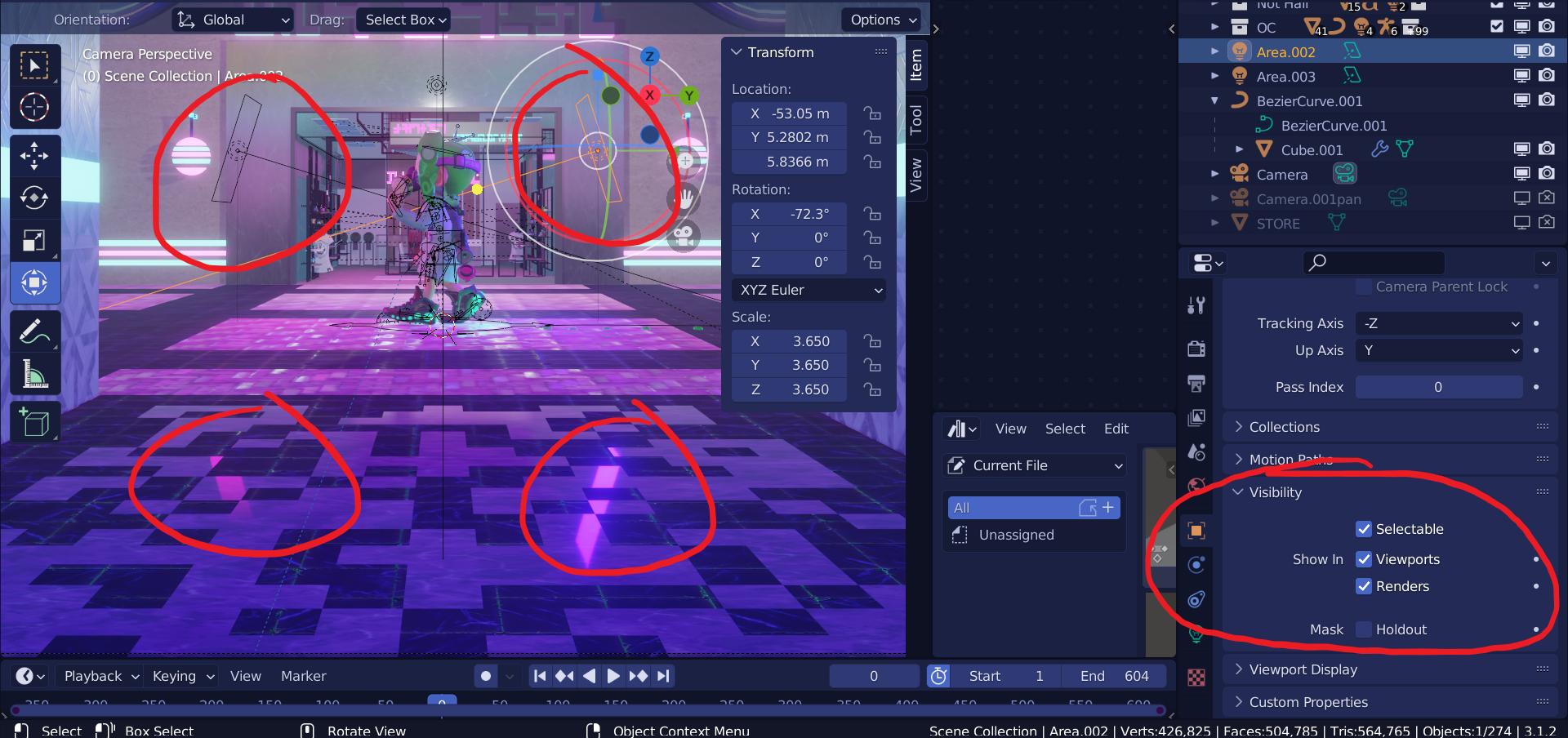1568x738 pixels.
Task: Collapse the BezierCurve.001 tree item
Action: (x=1214, y=101)
